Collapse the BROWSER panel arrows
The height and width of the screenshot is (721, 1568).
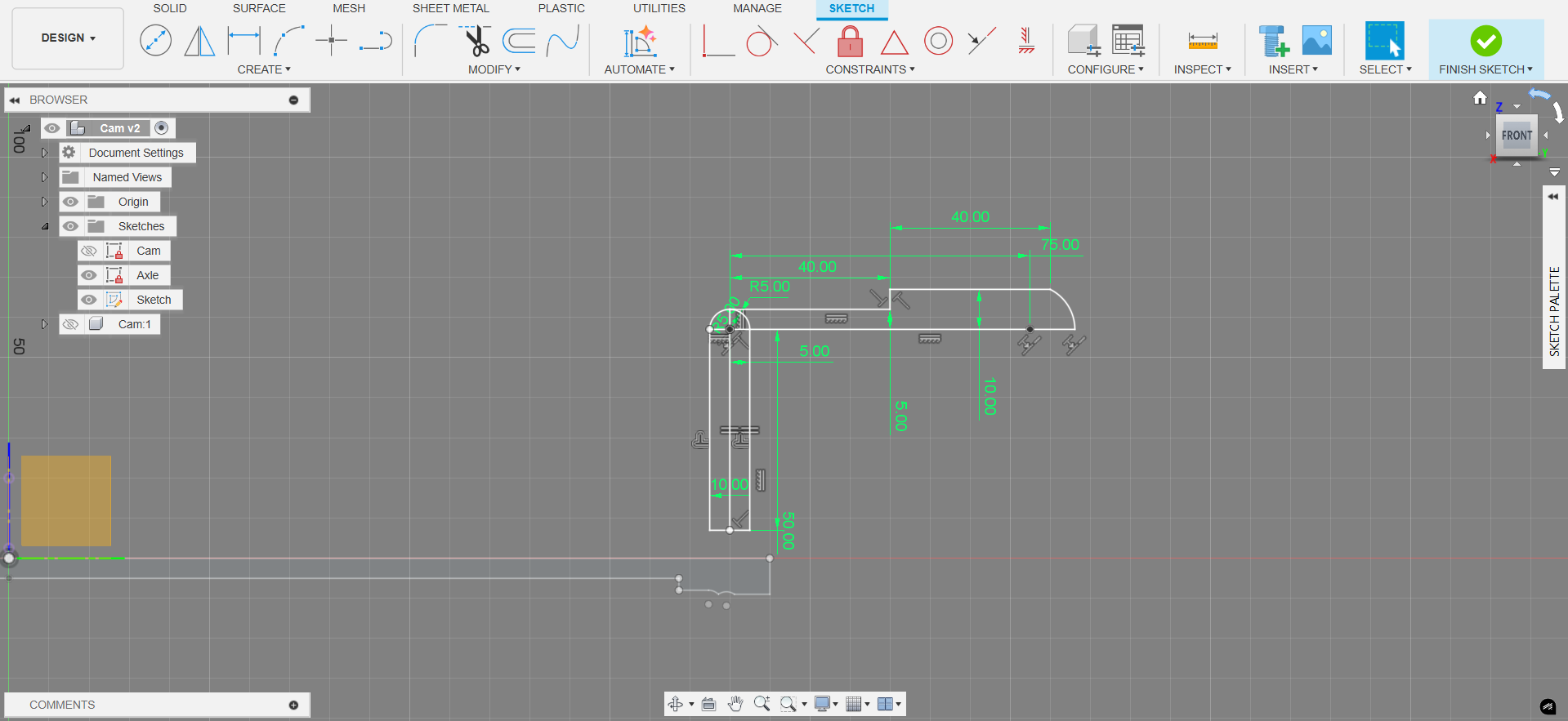pyautogui.click(x=15, y=100)
